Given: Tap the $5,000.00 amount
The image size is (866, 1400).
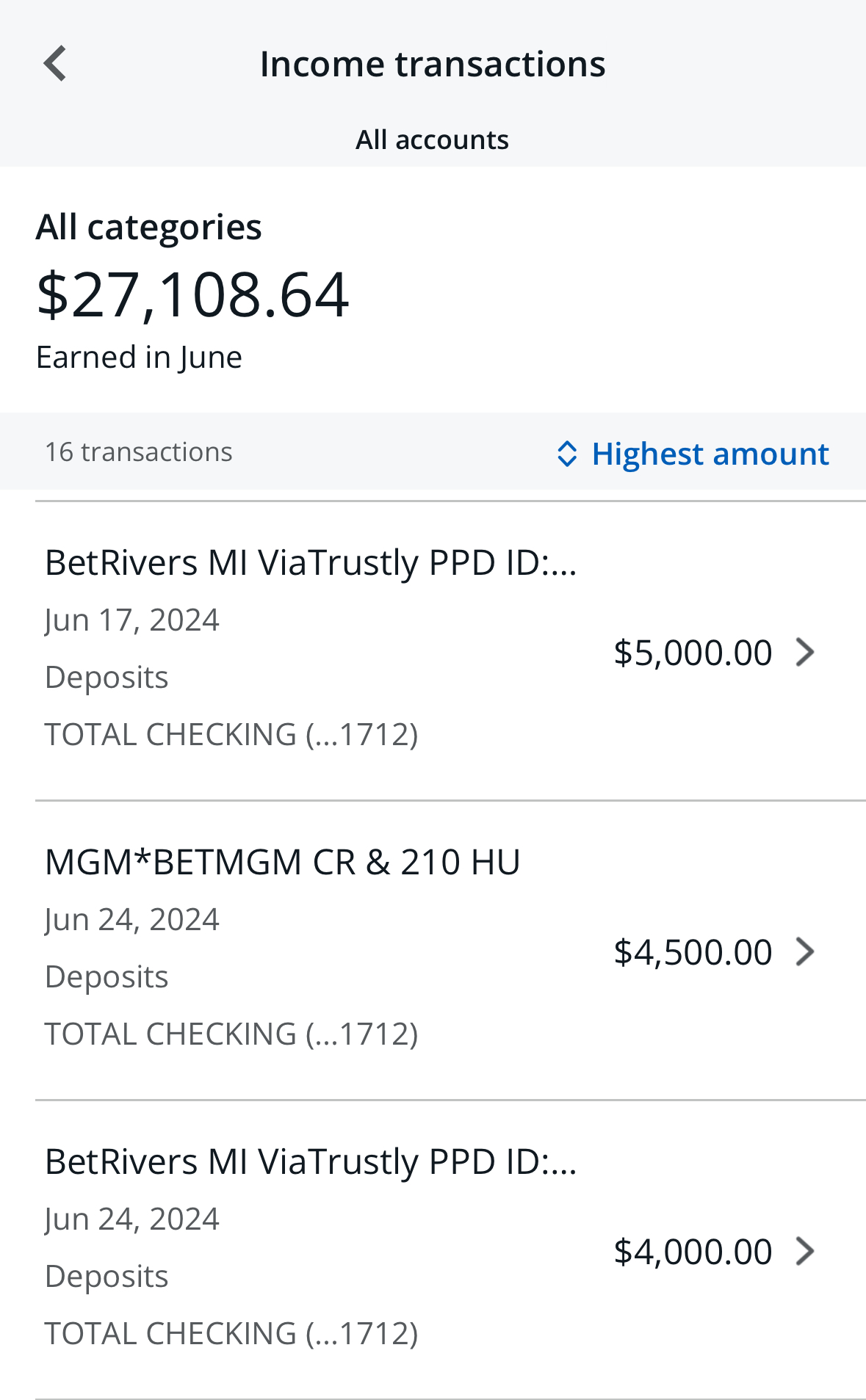Looking at the screenshot, I should [693, 653].
